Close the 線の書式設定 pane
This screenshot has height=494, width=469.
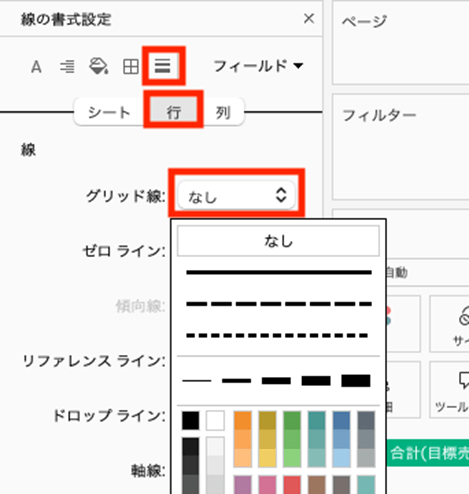click(309, 19)
